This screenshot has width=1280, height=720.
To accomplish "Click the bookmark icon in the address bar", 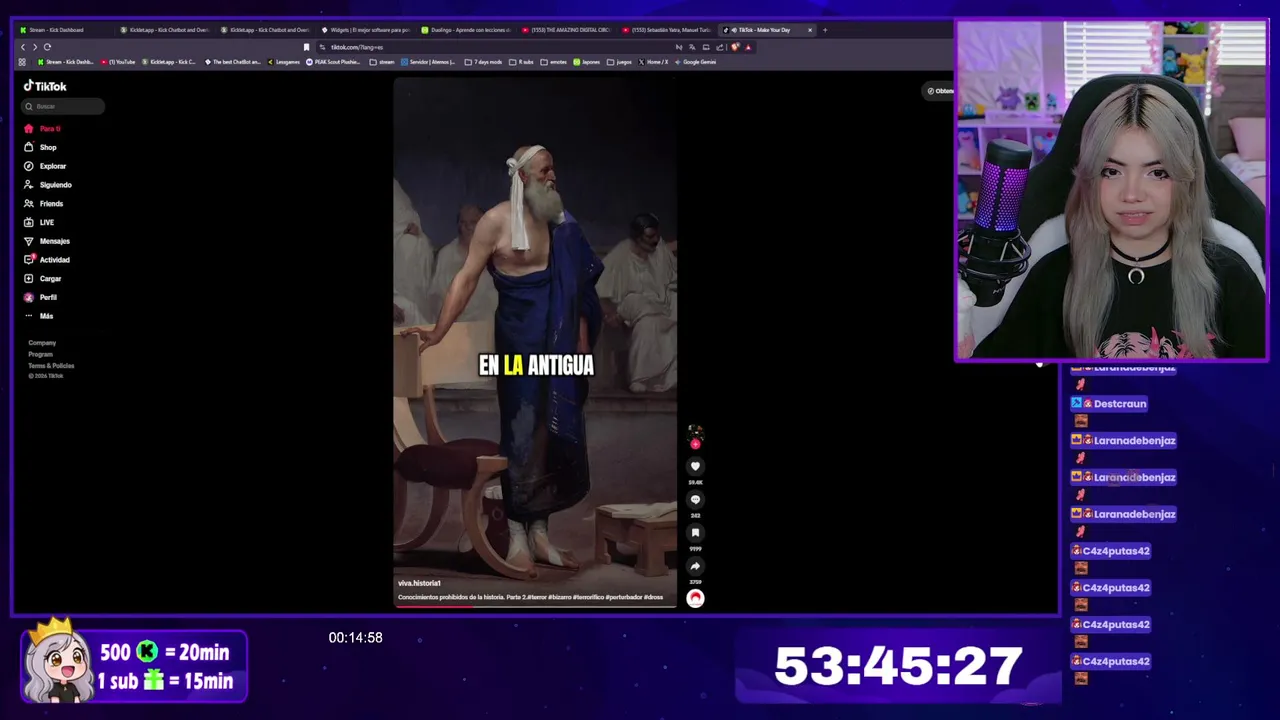I will (x=306, y=47).
